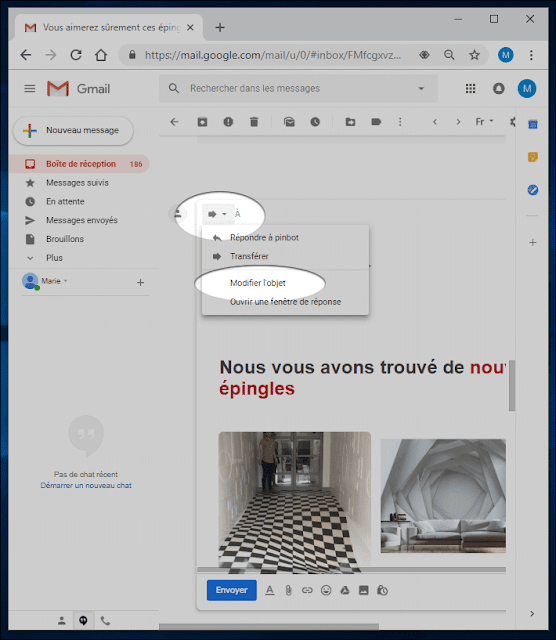Go to the newer message arrow
This screenshot has height=640, width=556.
[x=435, y=122]
